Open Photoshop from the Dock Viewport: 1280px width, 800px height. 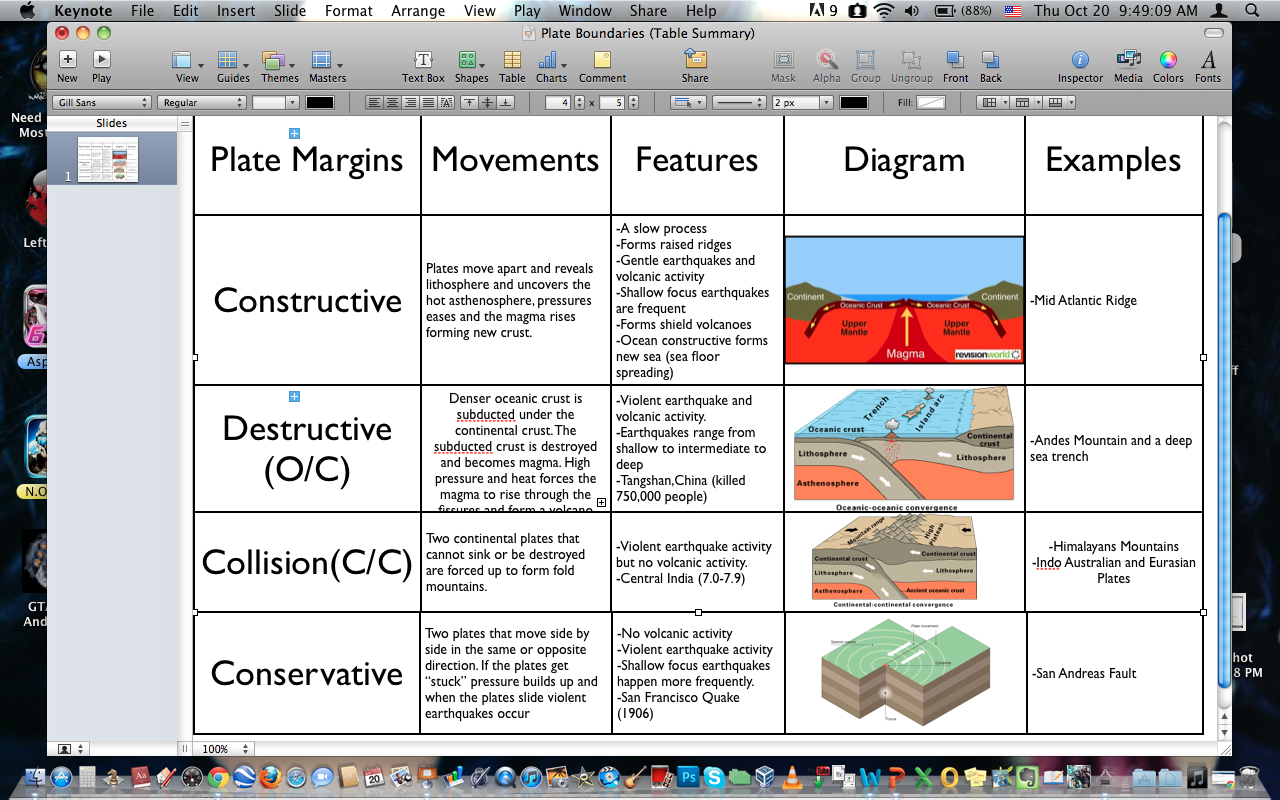(x=689, y=777)
